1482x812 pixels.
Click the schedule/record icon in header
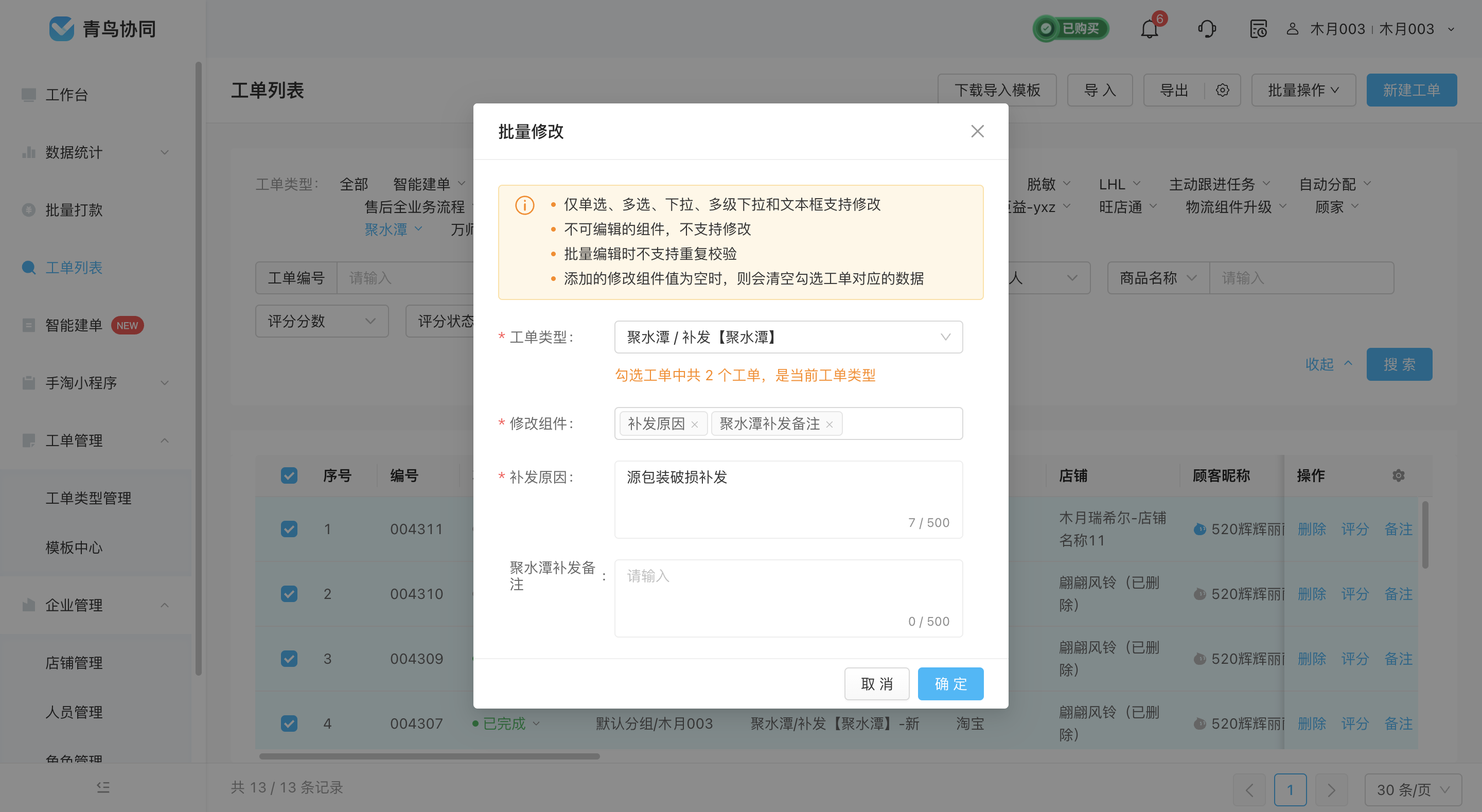click(1258, 29)
